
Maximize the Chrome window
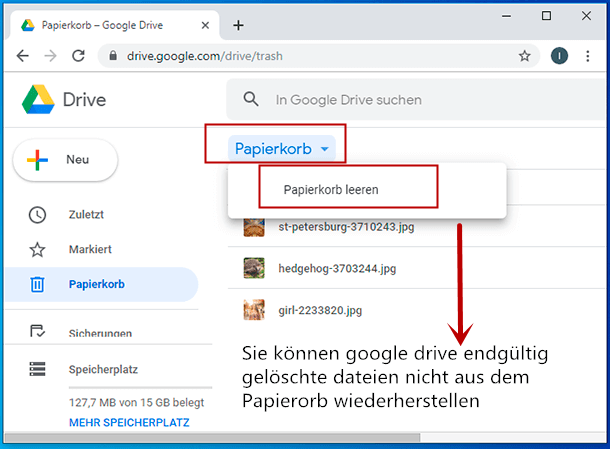pyautogui.click(x=546, y=16)
